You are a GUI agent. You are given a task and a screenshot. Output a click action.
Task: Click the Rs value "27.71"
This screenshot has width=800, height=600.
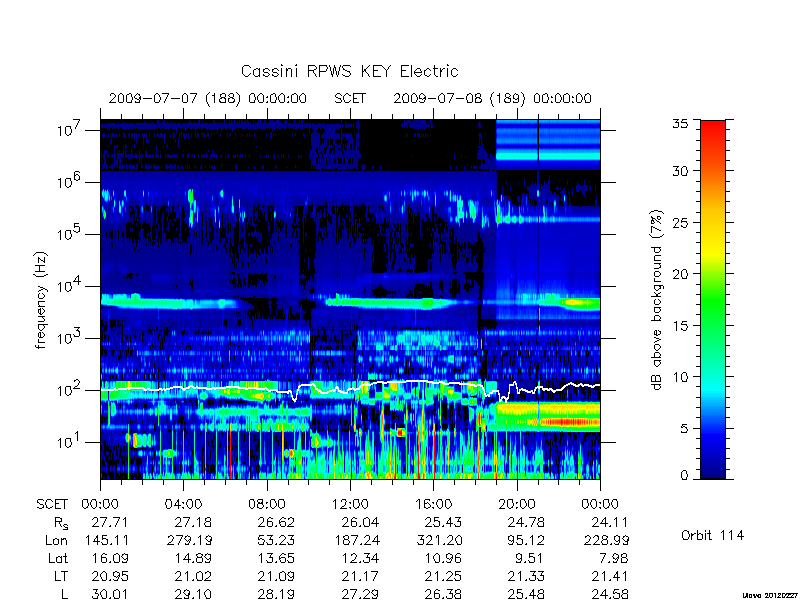tap(110, 522)
